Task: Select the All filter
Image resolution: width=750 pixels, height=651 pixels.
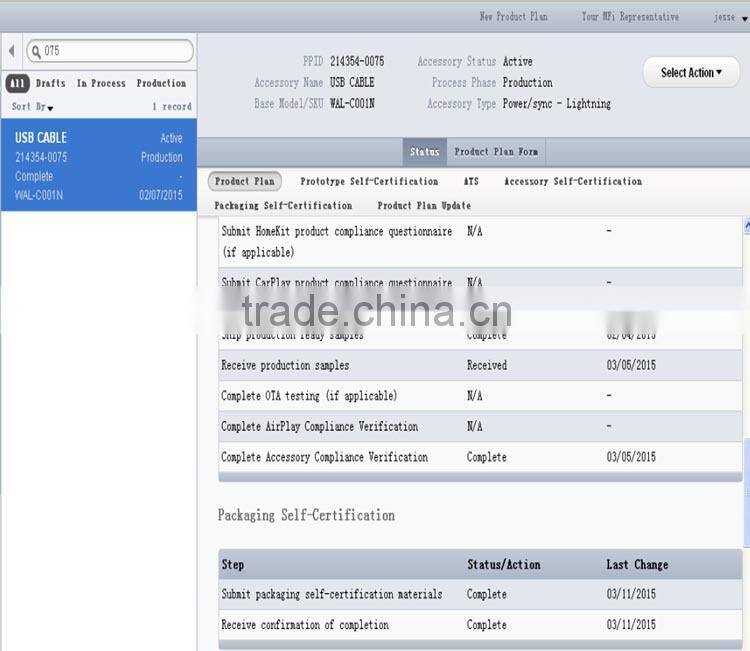Action: pyautogui.click(x=17, y=84)
